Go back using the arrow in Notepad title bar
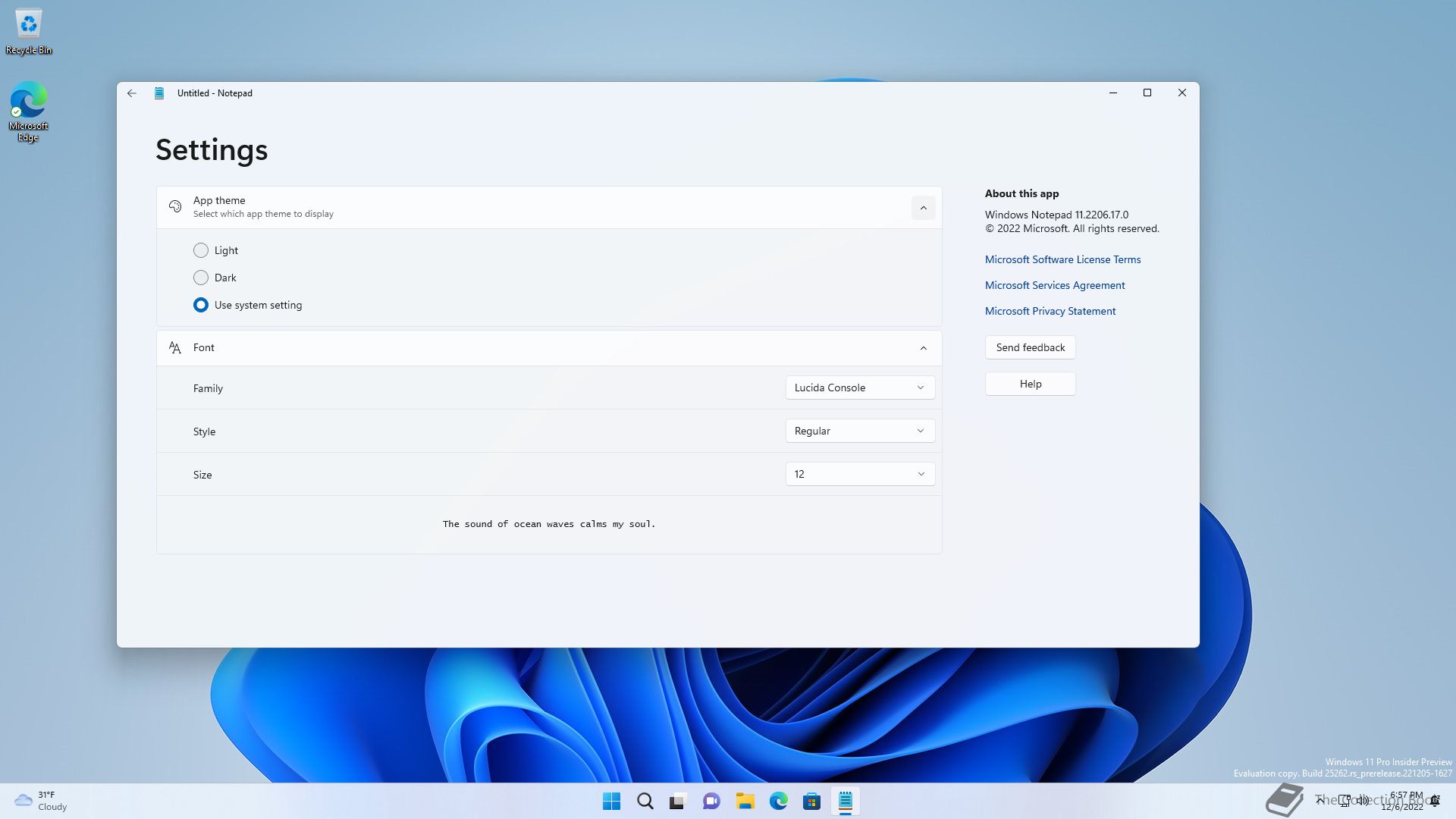The height and width of the screenshot is (819, 1456). pyautogui.click(x=132, y=93)
